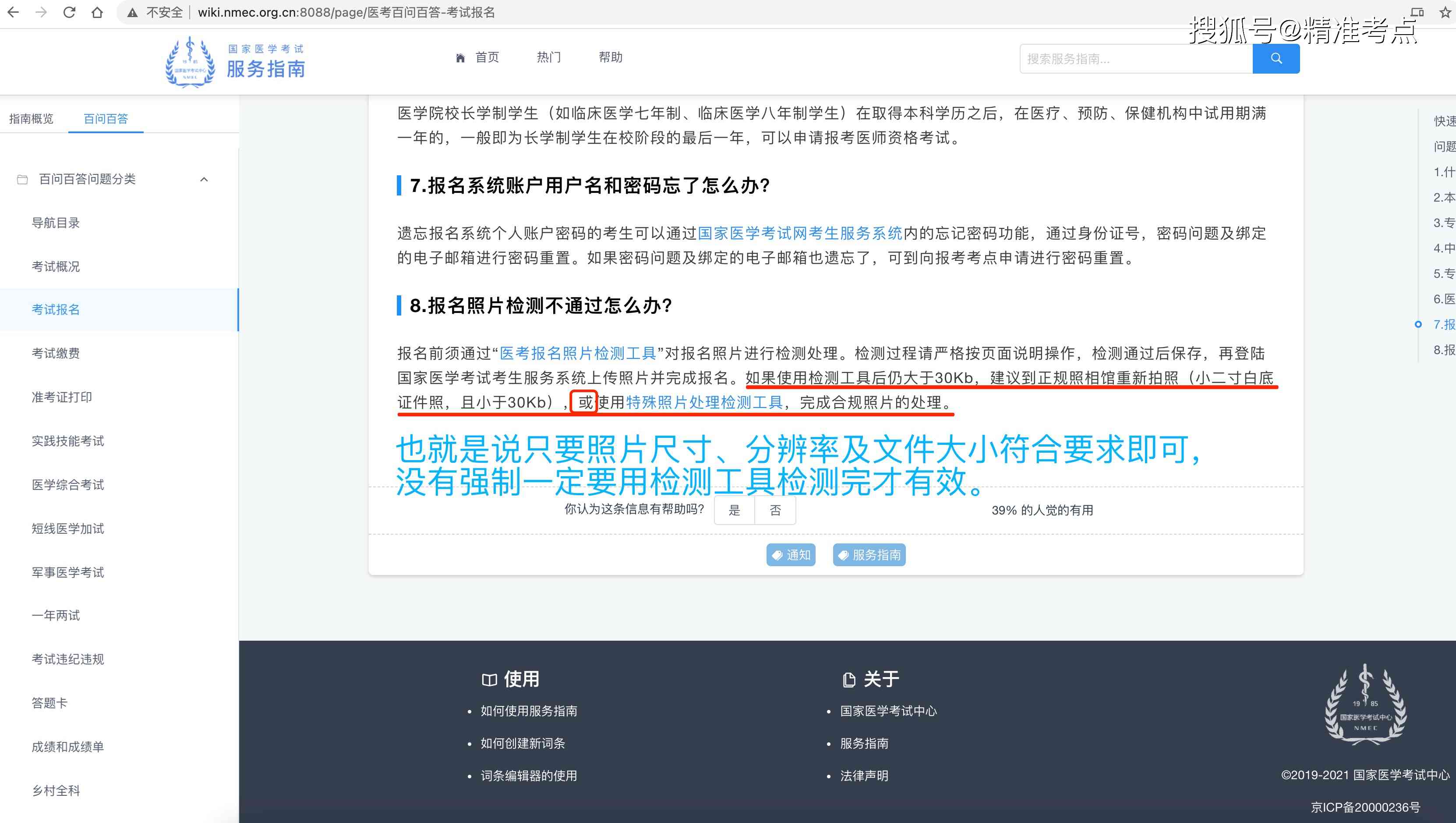Jump to anchor item 1 in quick navigation
Image resolution: width=1456 pixels, height=823 pixels.
(1444, 172)
